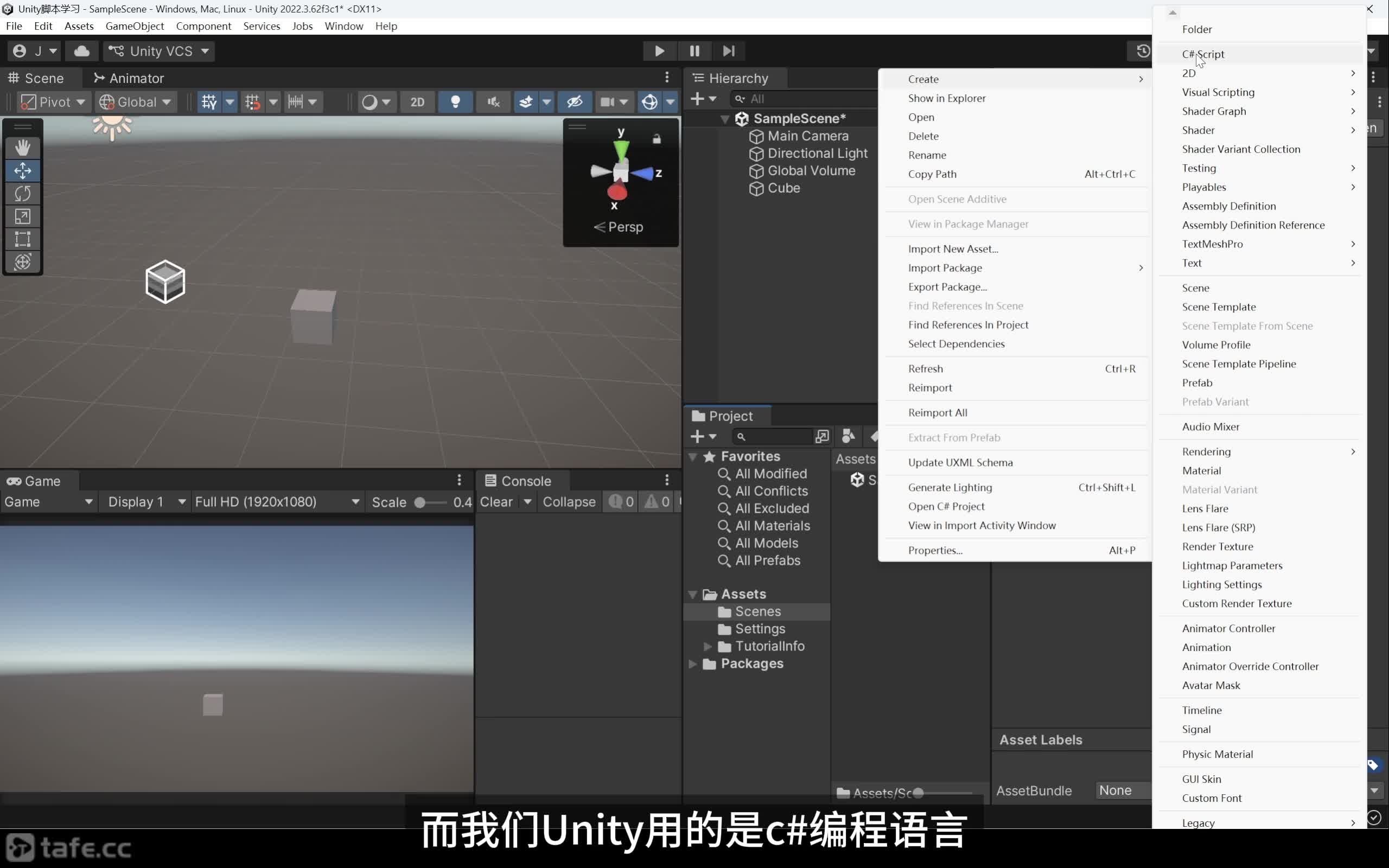Select the Rect tool
The height and width of the screenshot is (868, 1389).
point(22,239)
